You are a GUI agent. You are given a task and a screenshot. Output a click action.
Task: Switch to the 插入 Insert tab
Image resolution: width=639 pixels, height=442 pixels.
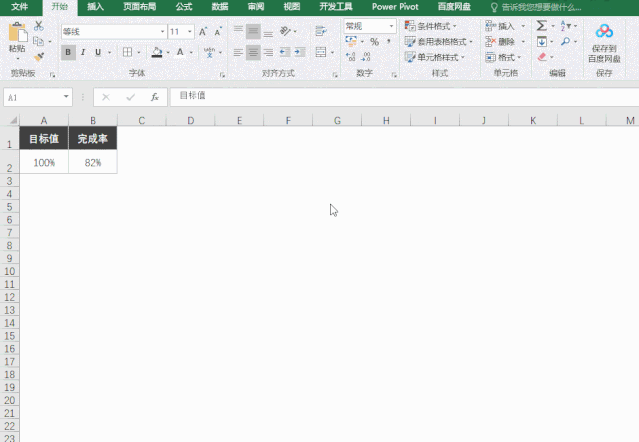click(95, 7)
